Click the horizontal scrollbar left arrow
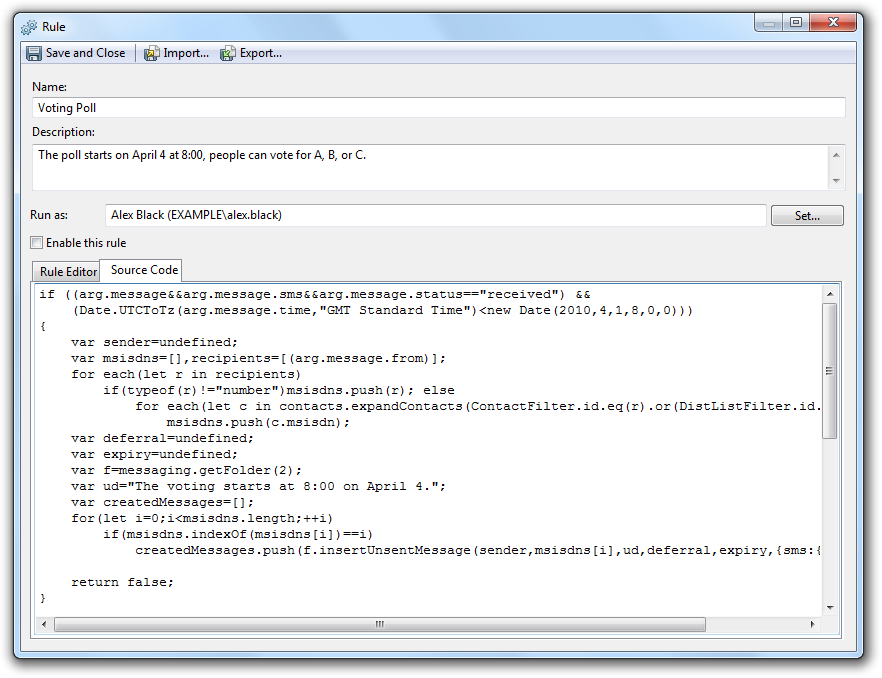Screen dimensions: 882x678 tap(45, 624)
